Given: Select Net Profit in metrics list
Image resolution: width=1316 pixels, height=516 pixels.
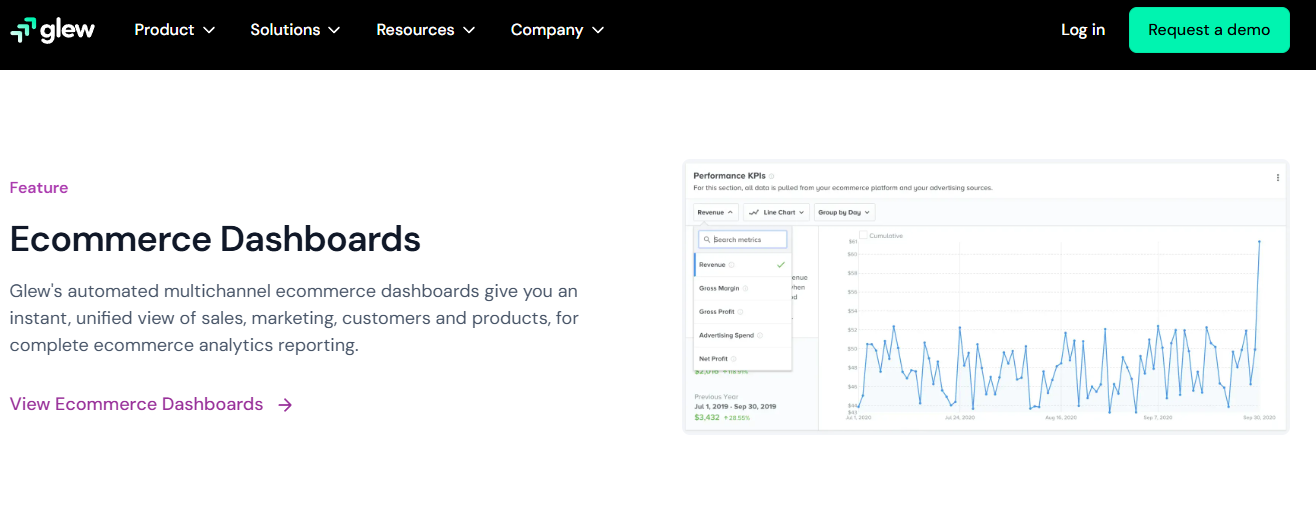Looking at the screenshot, I should (743, 358).
